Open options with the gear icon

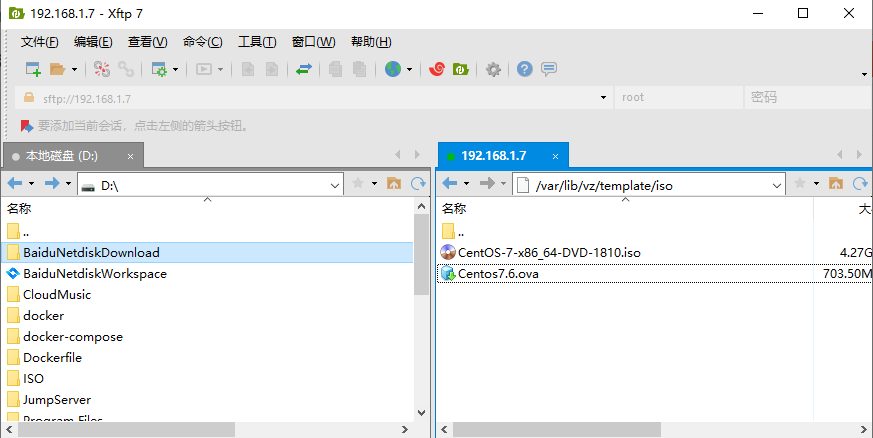pyautogui.click(x=493, y=70)
